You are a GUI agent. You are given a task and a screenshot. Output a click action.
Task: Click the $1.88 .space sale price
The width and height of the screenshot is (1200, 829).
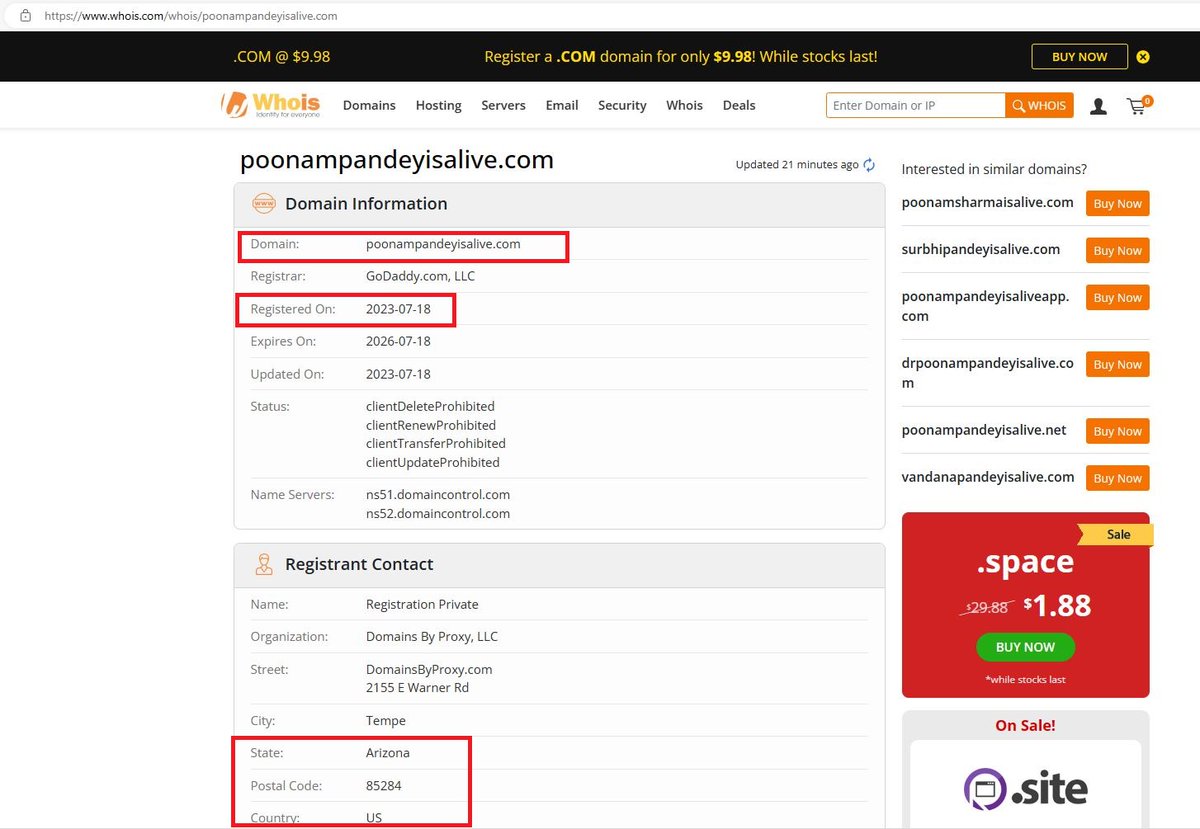pos(1057,605)
